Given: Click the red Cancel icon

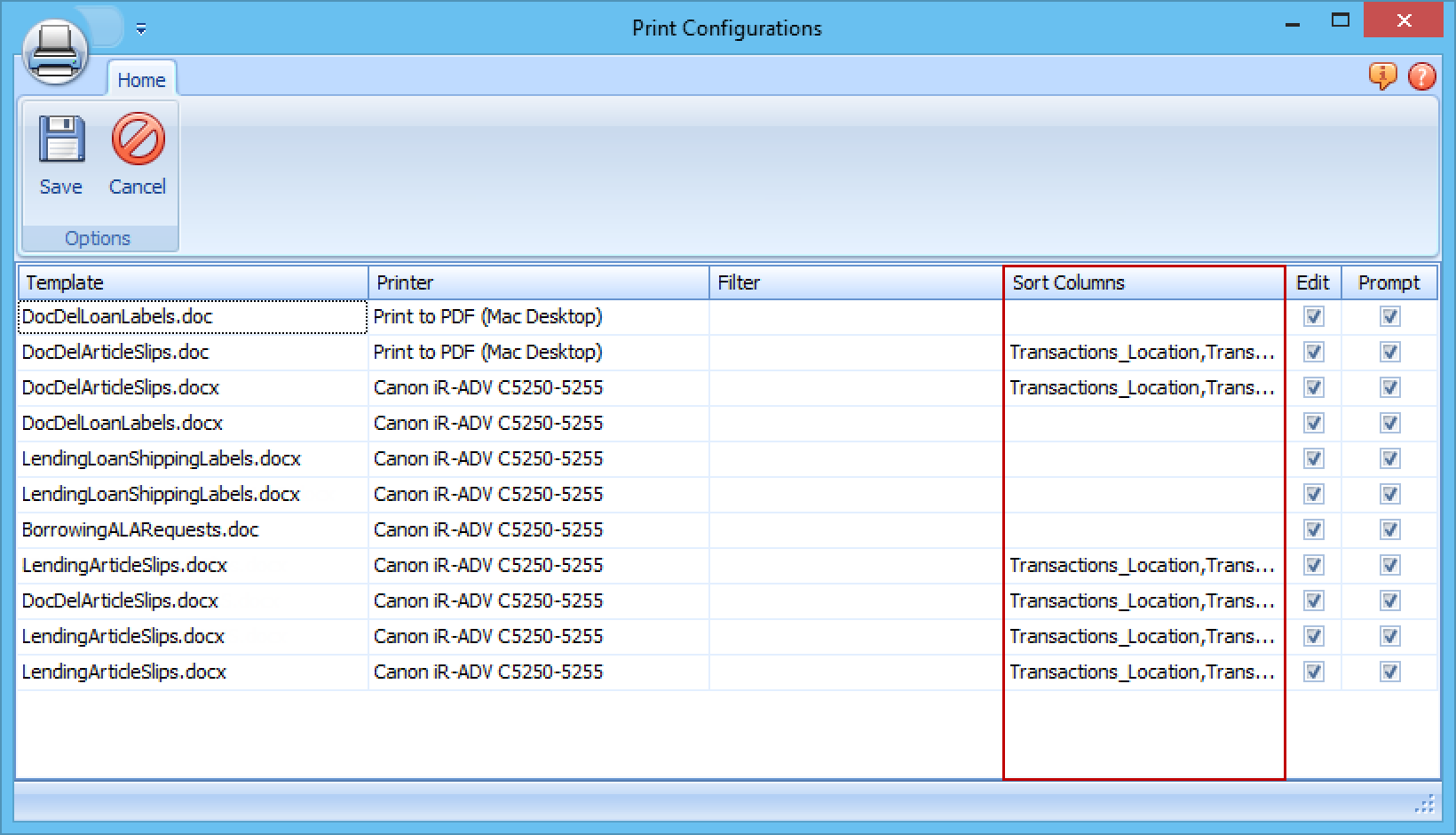Looking at the screenshot, I should click(x=138, y=139).
